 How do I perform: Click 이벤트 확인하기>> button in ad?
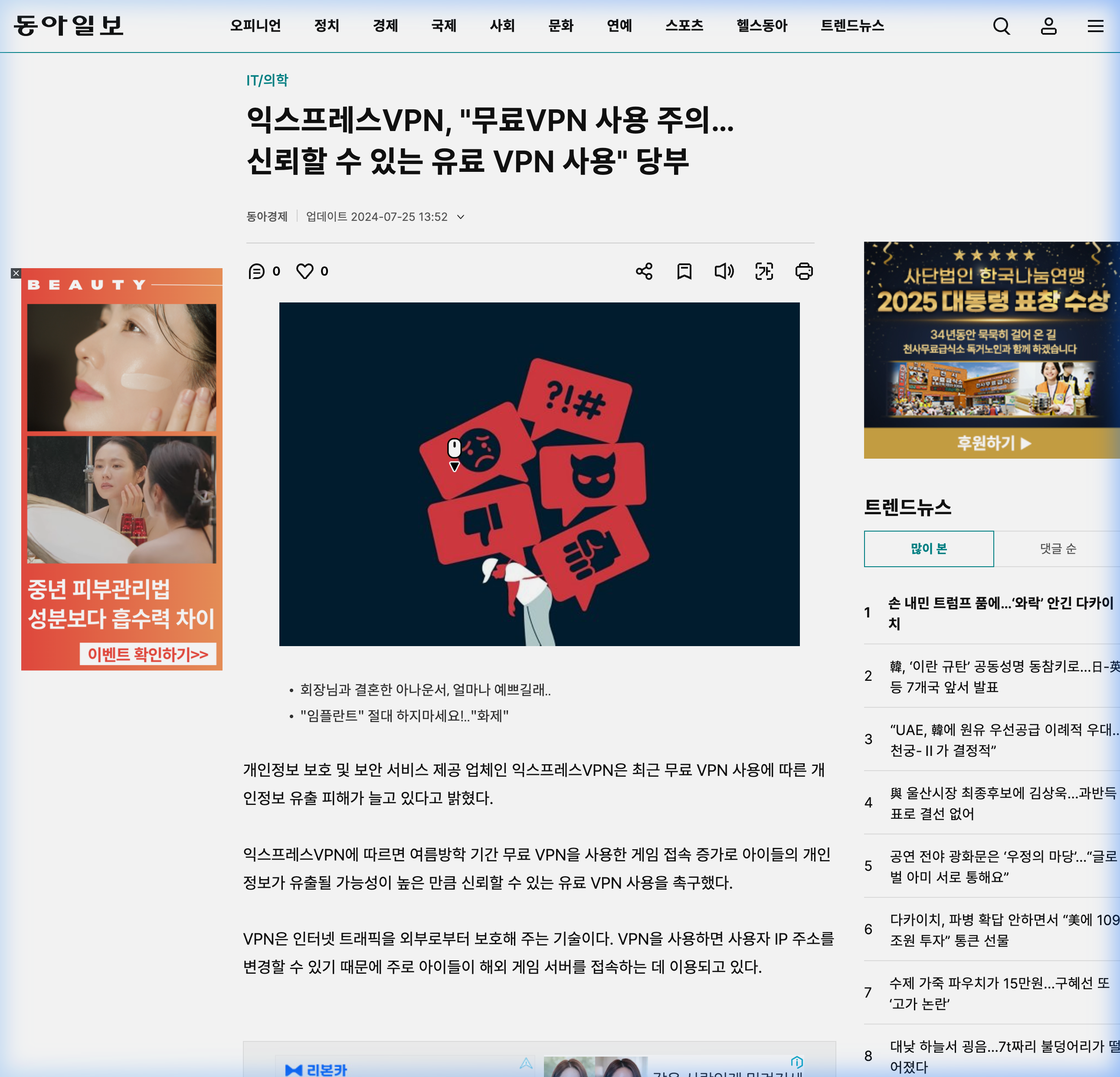point(148,654)
